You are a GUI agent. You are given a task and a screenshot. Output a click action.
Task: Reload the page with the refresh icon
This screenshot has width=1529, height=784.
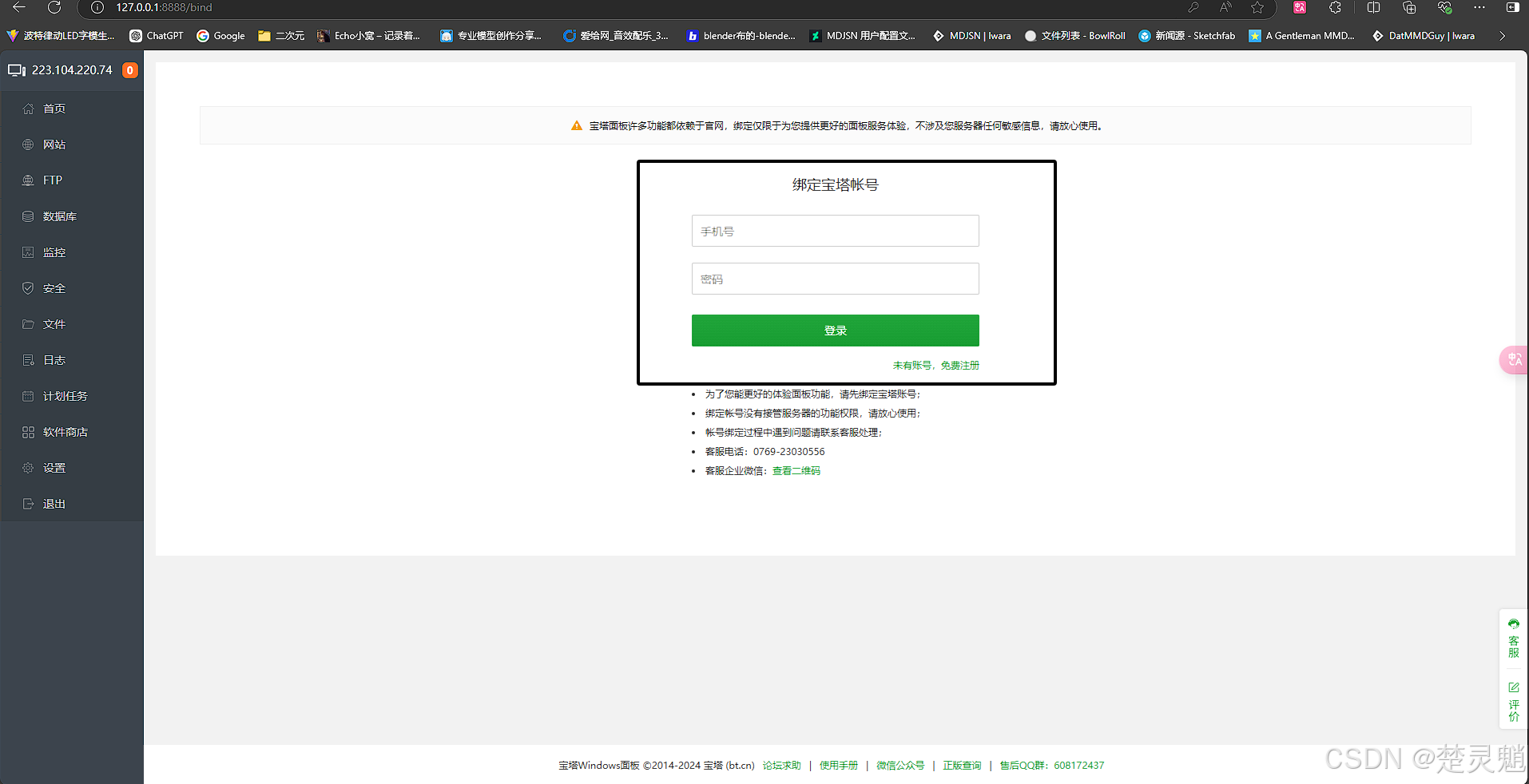pos(54,7)
